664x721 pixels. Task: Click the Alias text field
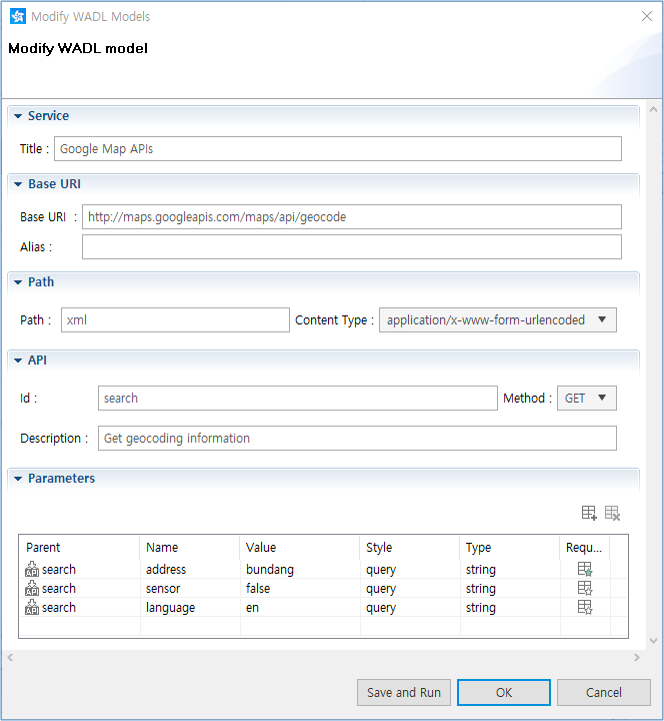351,247
